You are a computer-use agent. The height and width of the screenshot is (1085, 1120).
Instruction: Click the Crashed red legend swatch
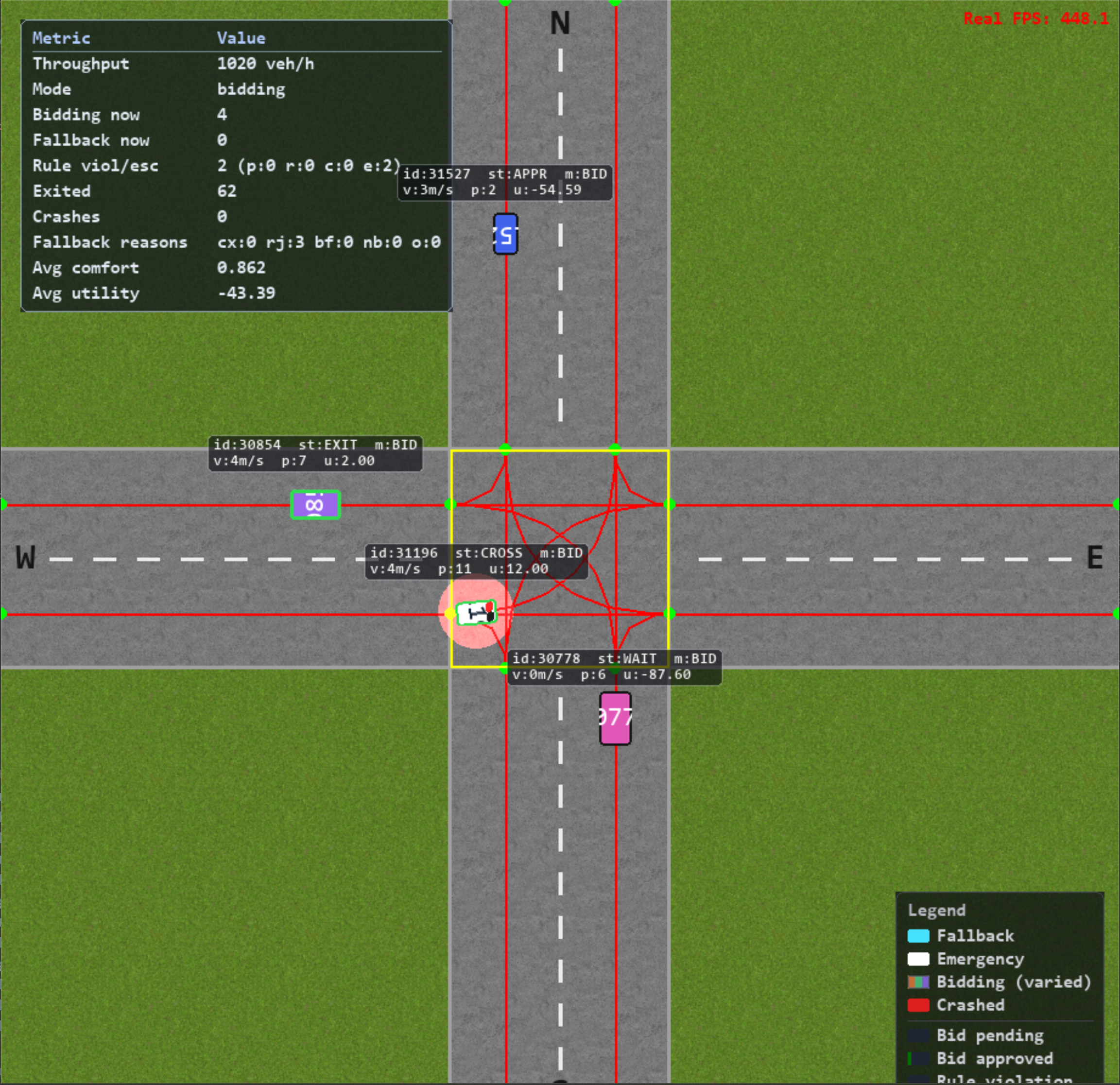[x=918, y=1005]
